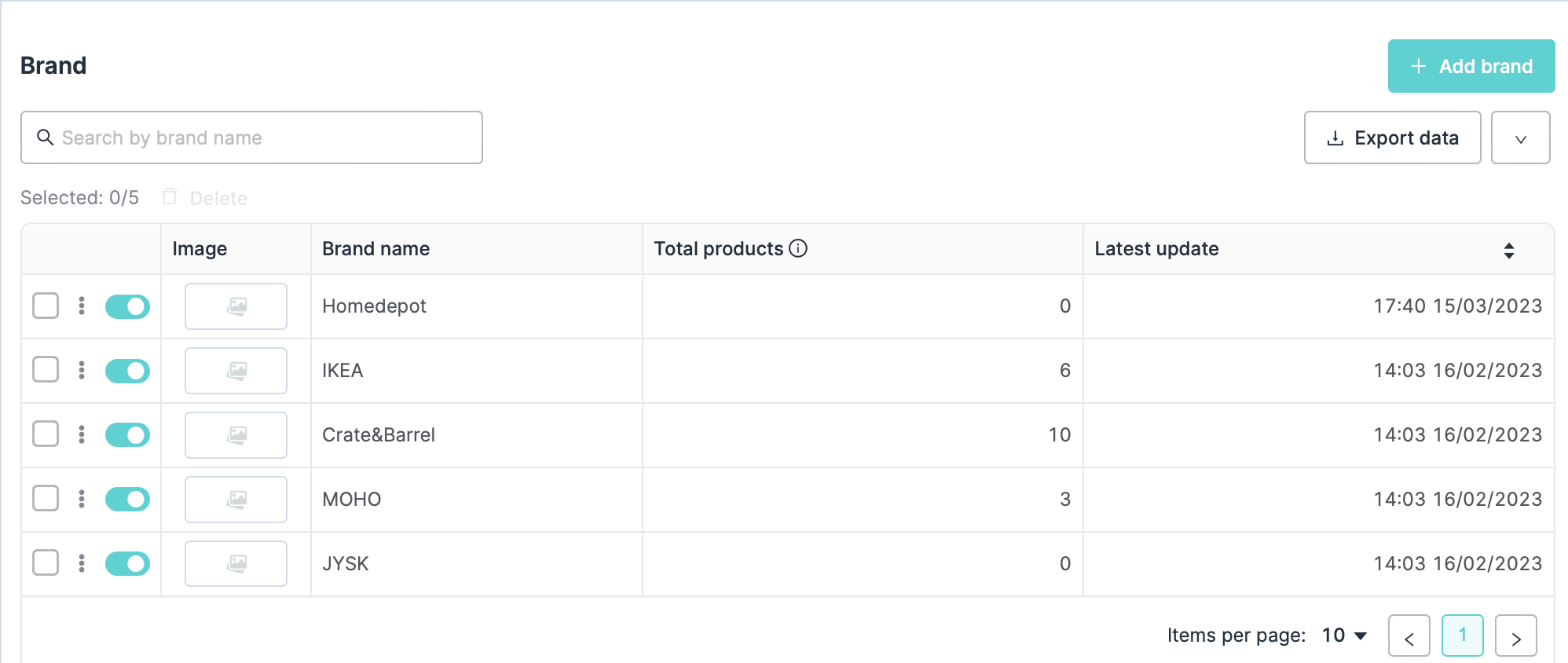Click the Export data button
This screenshot has height=663, width=1568.
[1392, 138]
